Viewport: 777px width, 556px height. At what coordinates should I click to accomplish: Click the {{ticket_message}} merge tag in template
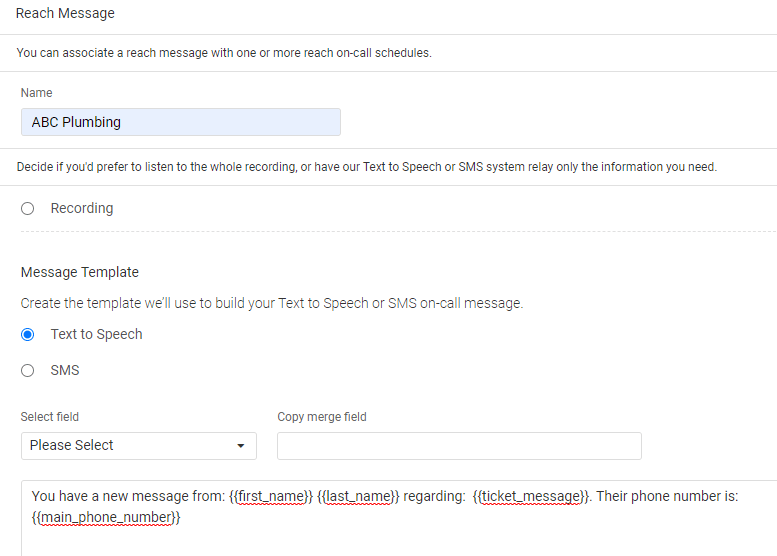529,496
